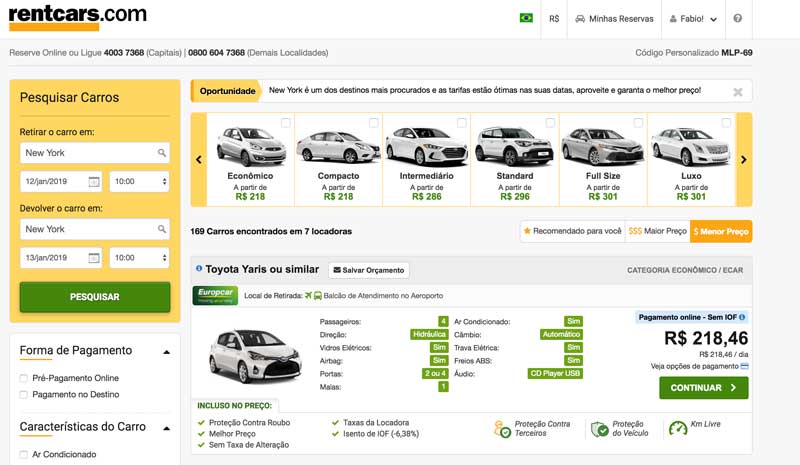Click the pickup date 12/jan/2019 field

coord(61,182)
